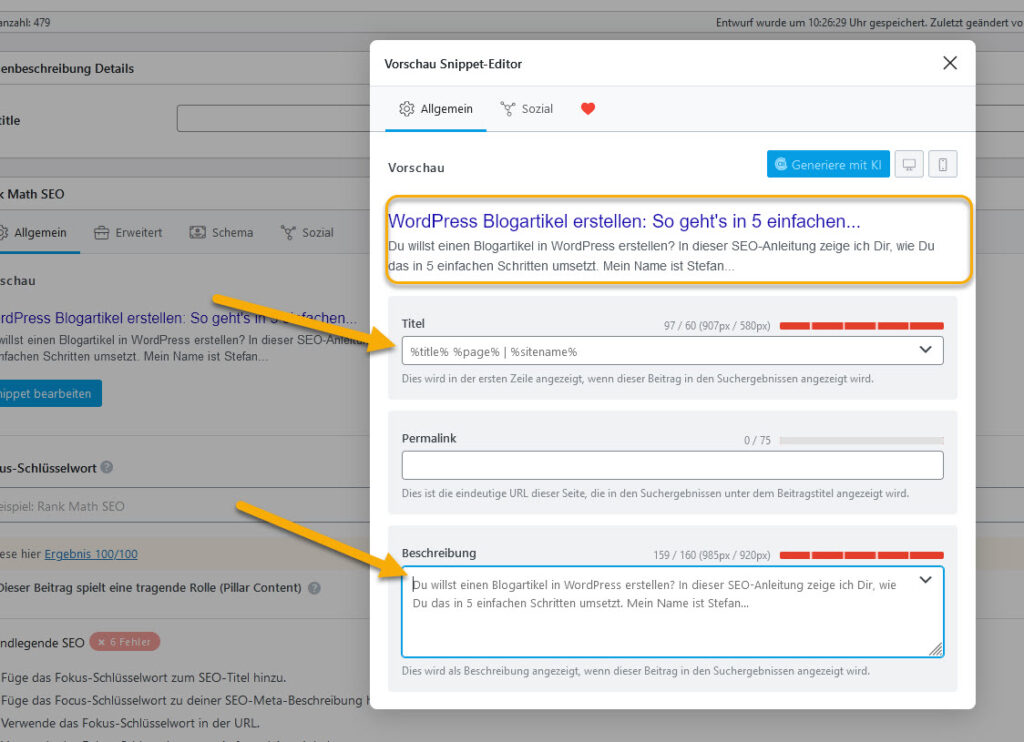Open the Sozial tab in Snippet-Editor
This screenshot has width=1024, height=742.
click(x=526, y=109)
